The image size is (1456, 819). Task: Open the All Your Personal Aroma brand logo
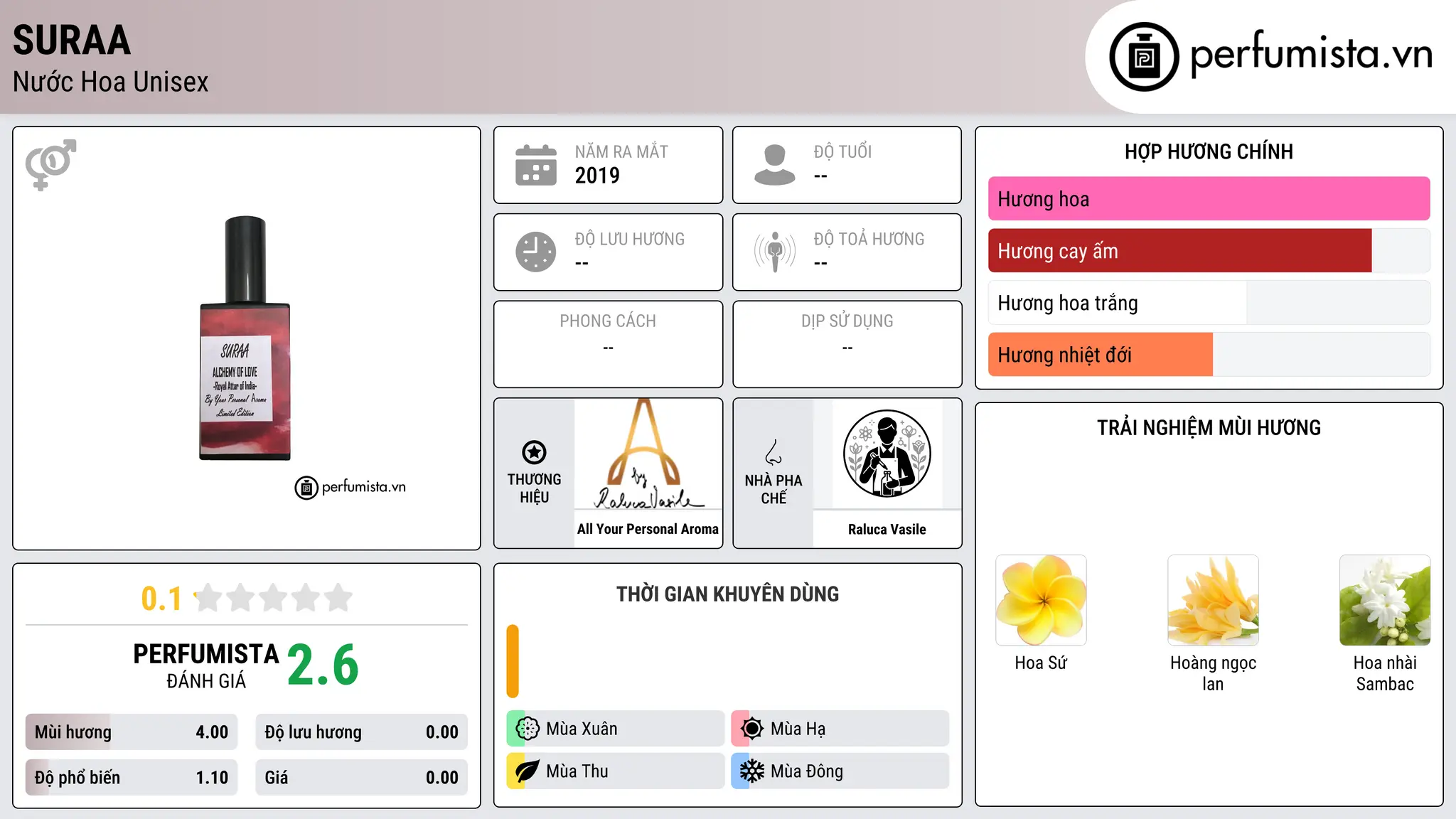(x=648, y=454)
